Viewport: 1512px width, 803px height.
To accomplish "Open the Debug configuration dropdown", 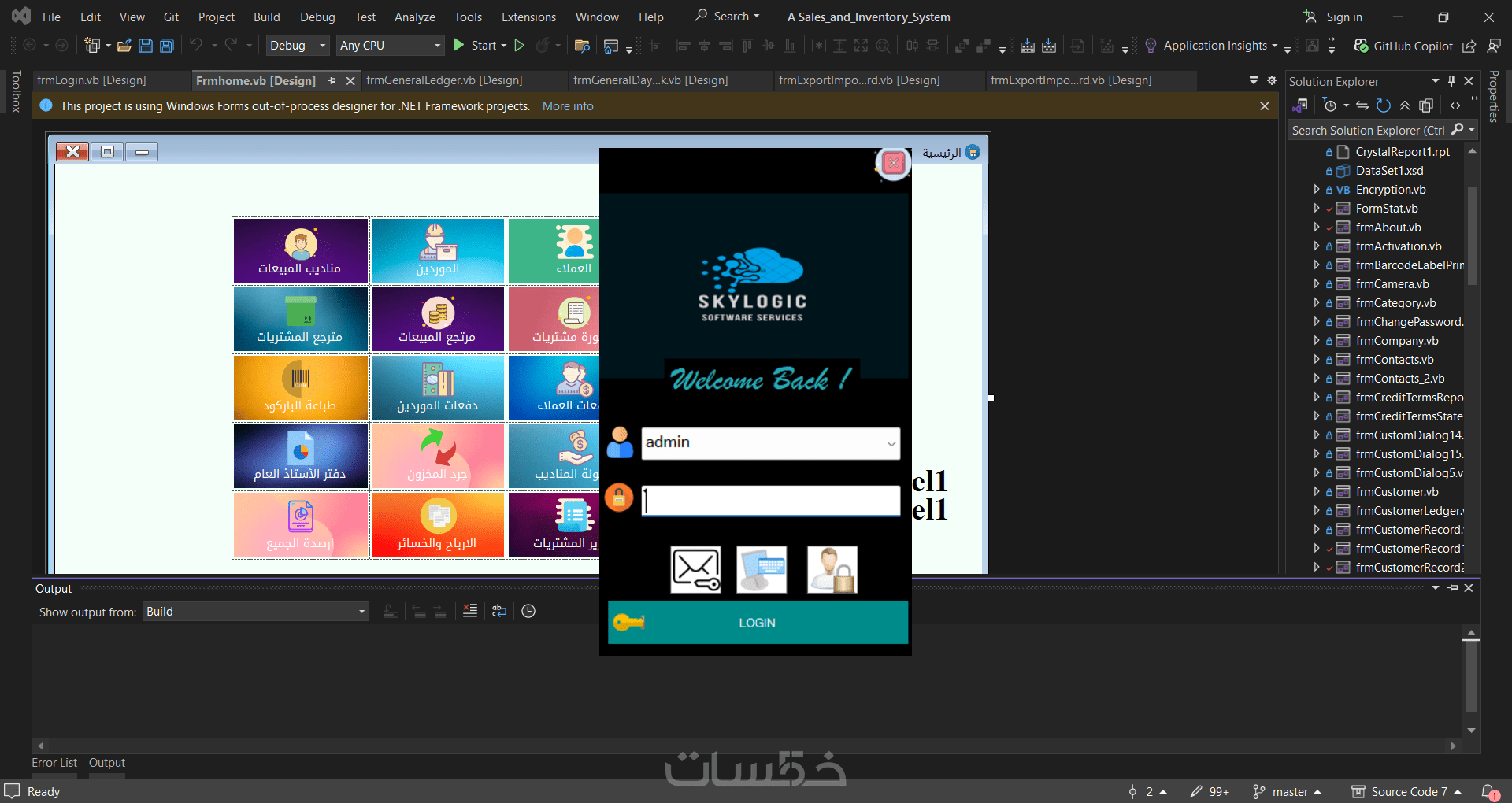I will coord(298,46).
